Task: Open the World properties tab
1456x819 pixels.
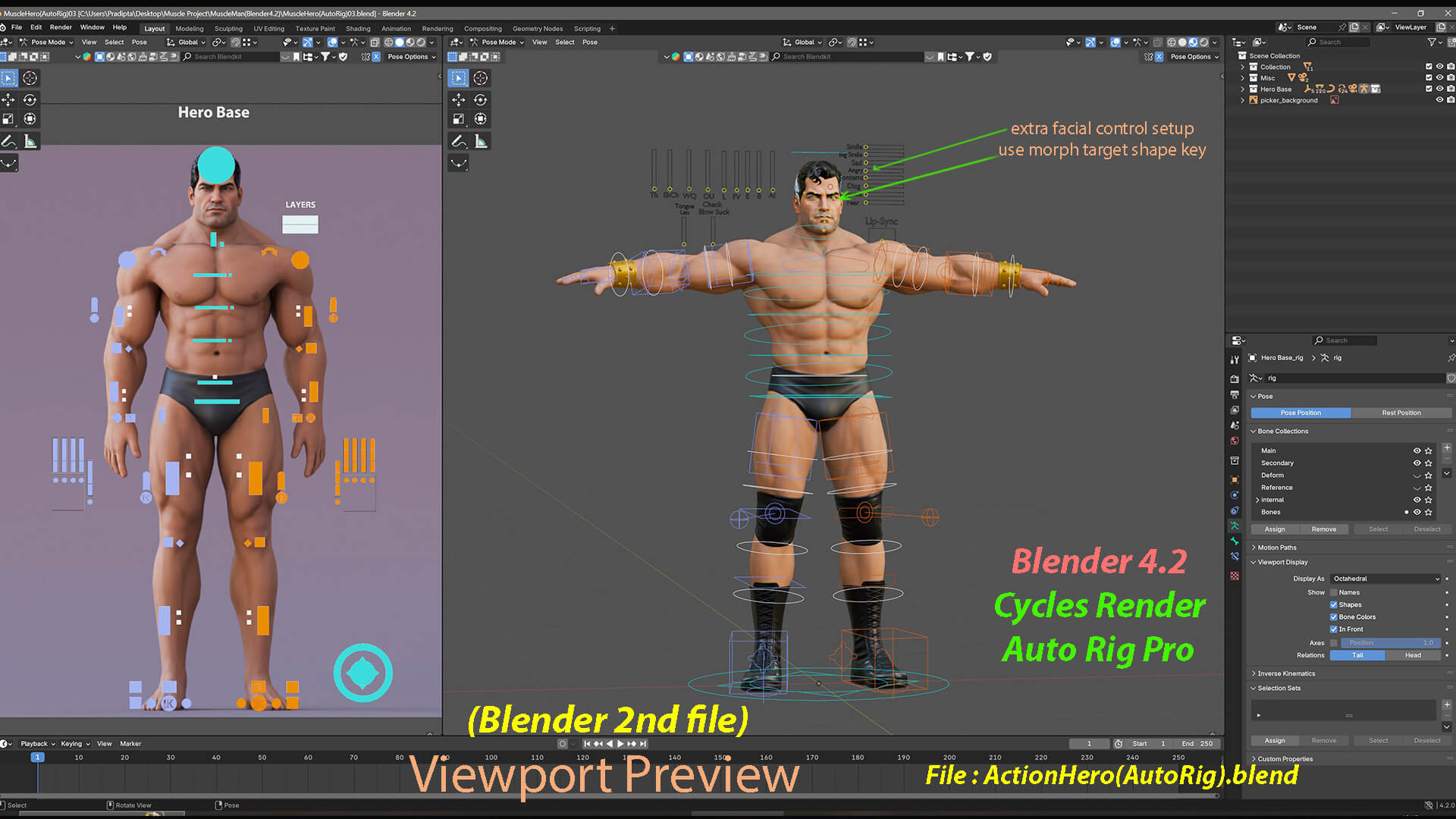Action: pos(1235,441)
